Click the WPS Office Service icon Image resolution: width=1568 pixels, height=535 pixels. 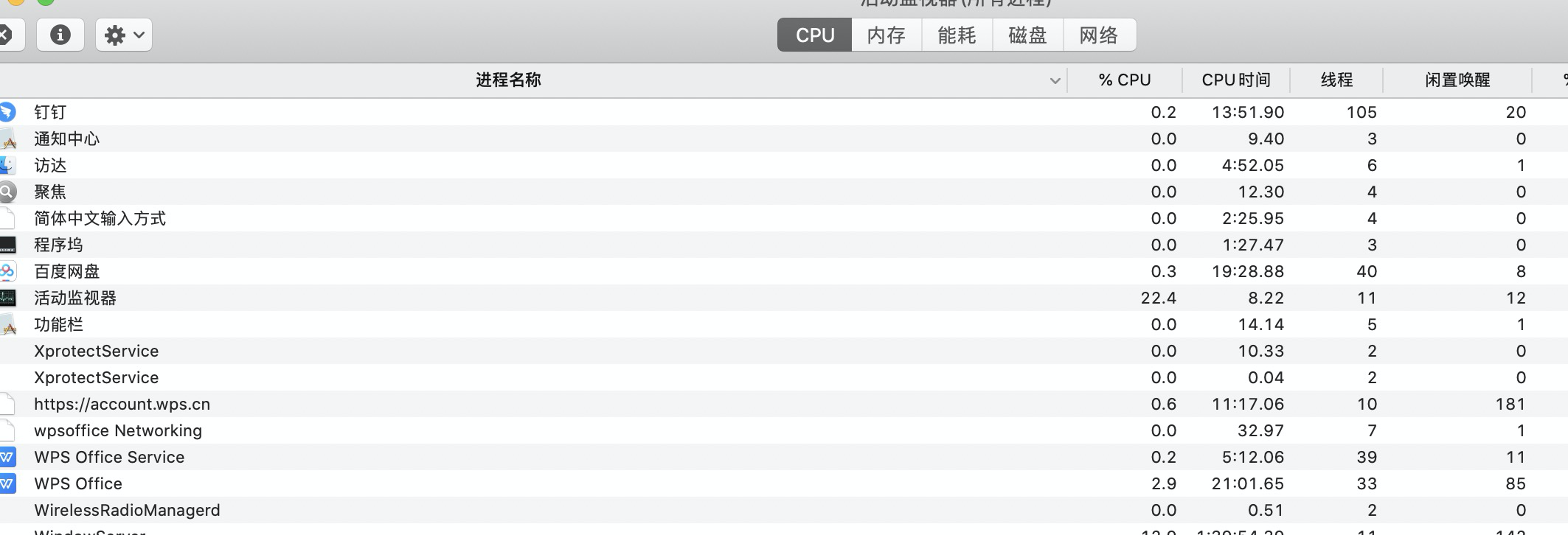coord(7,457)
